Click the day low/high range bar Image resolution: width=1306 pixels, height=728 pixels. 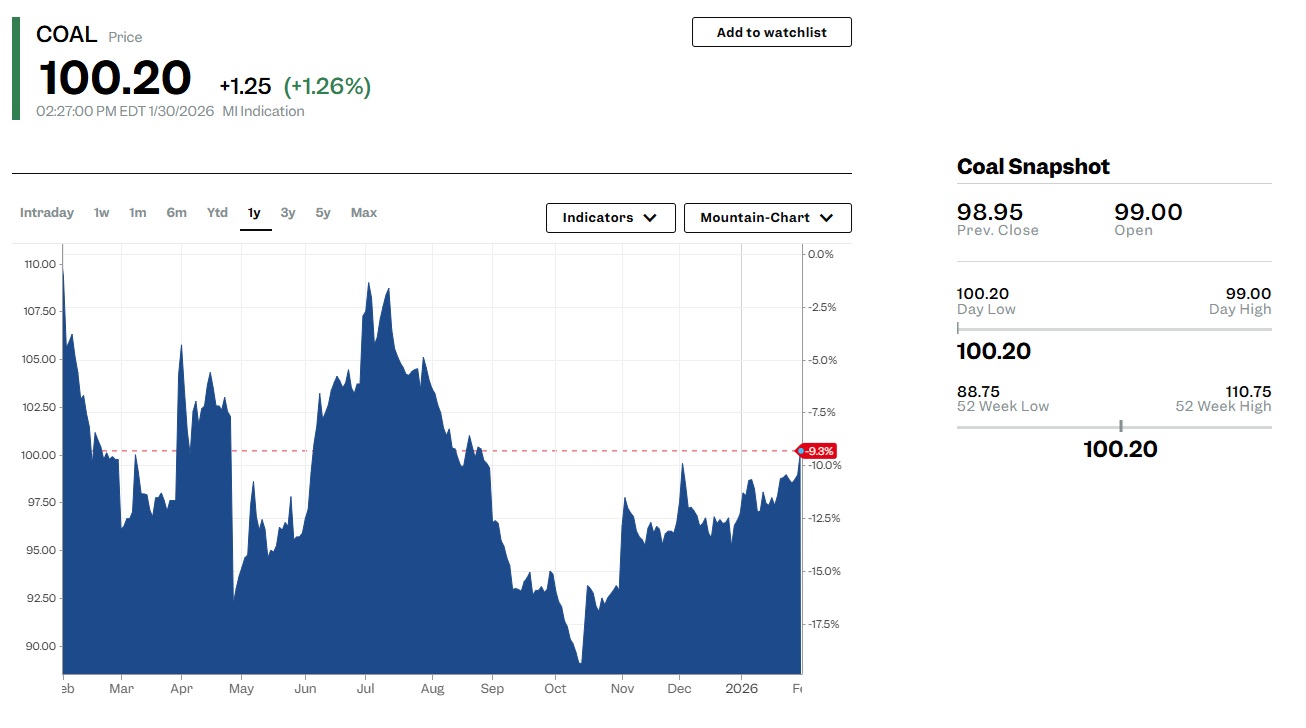[1114, 329]
